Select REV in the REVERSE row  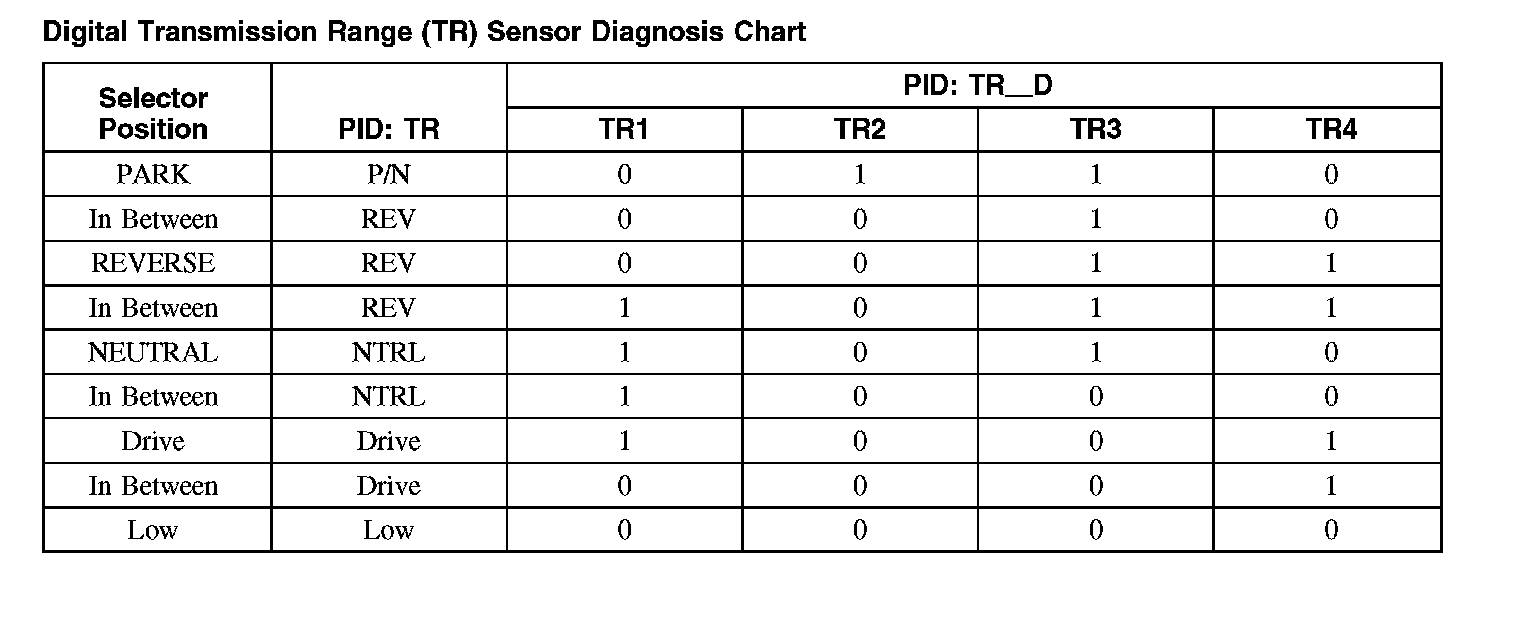pyautogui.click(x=388, y=263)
